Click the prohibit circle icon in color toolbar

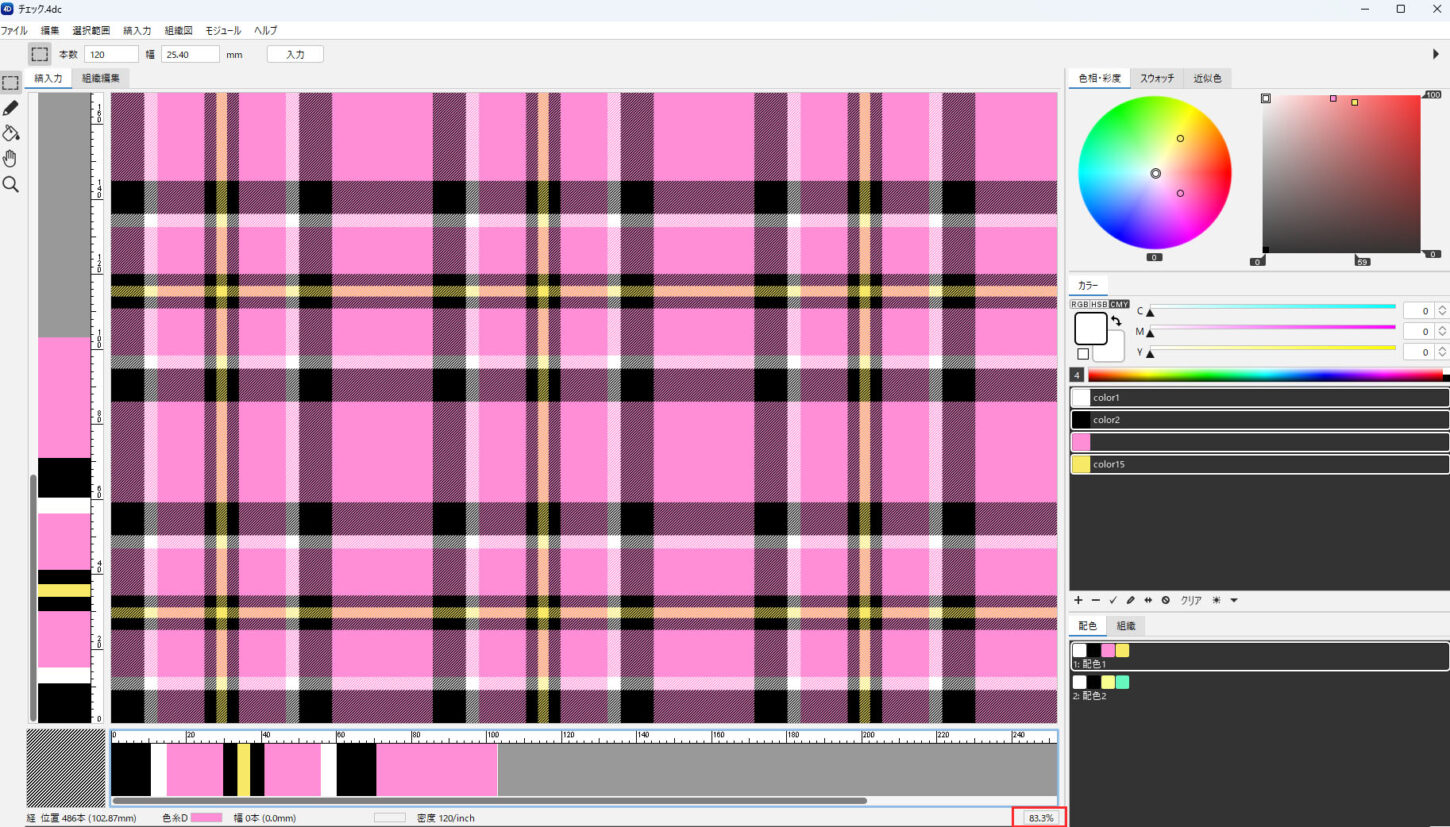coord(1165,600)
